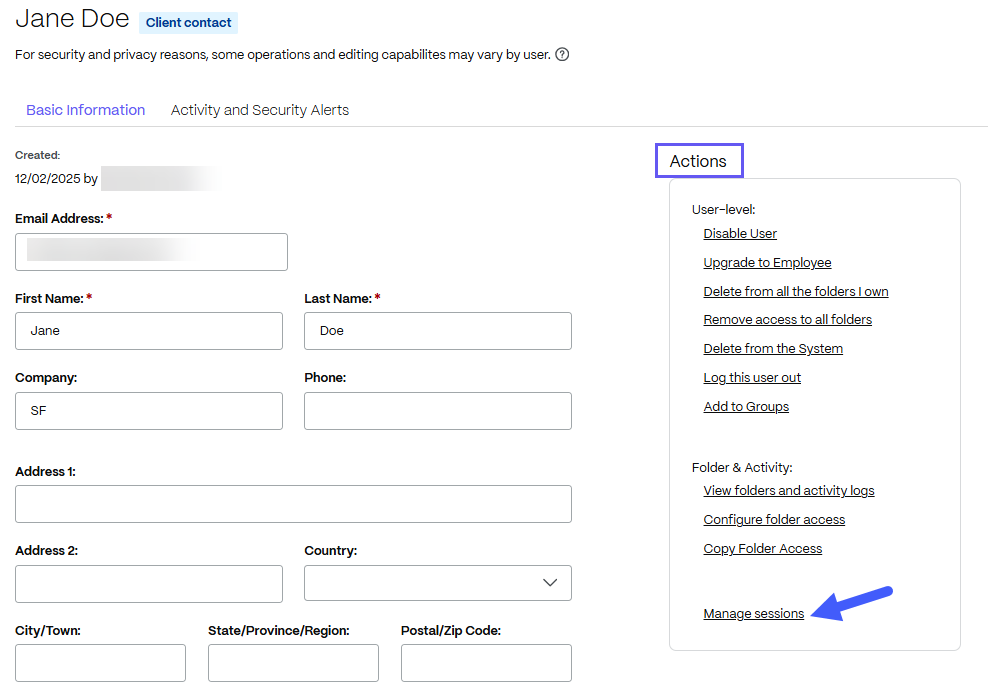
Task: Open the Country dropdown
Action: (437, 583)
